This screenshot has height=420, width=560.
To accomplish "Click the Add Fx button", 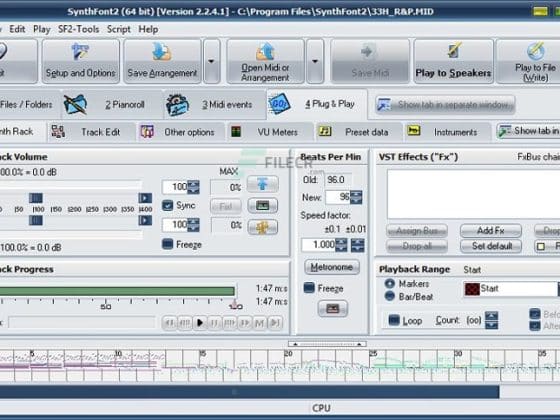I will click(x=491, y=231).
